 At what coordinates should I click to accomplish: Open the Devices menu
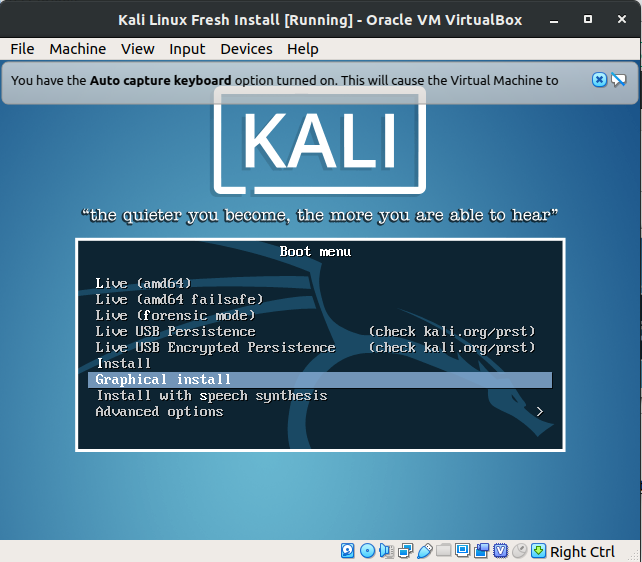click(x=246, y=49)
